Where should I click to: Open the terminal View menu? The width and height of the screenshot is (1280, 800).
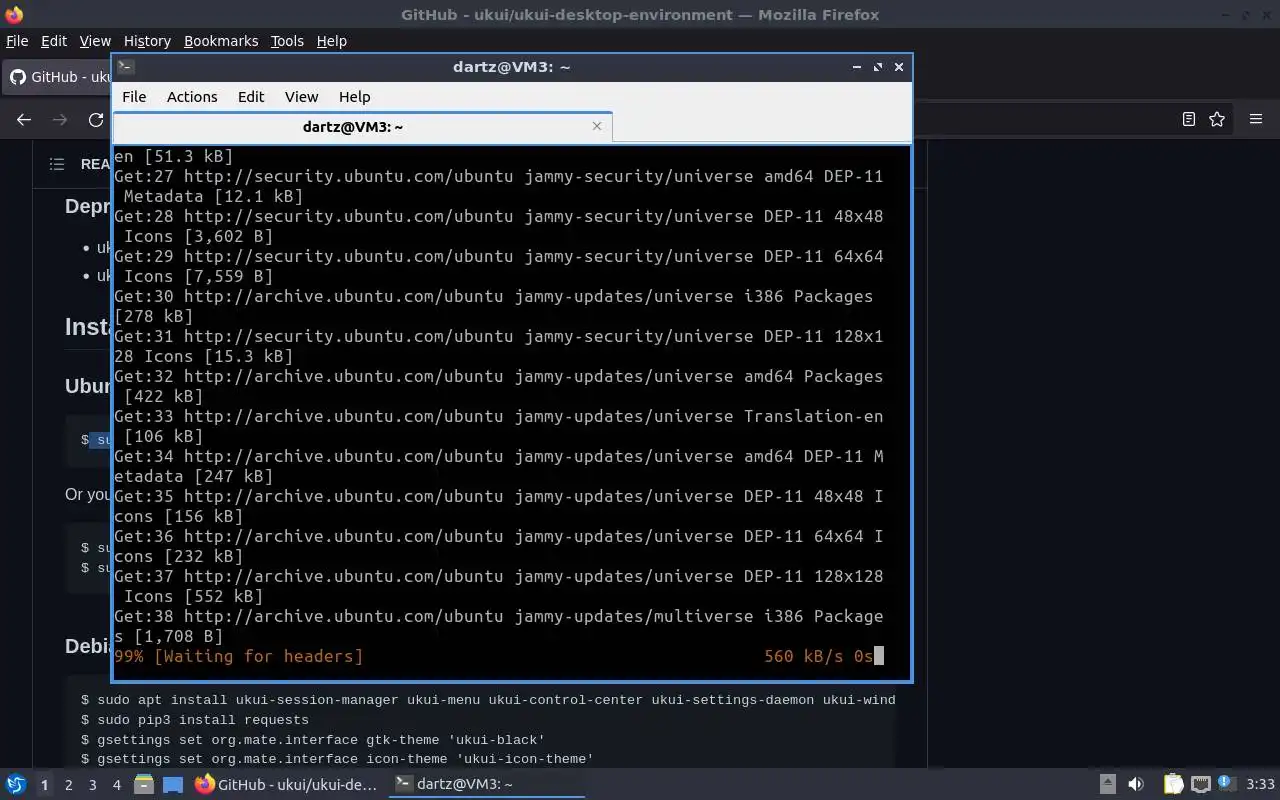[x=301, y=97]
